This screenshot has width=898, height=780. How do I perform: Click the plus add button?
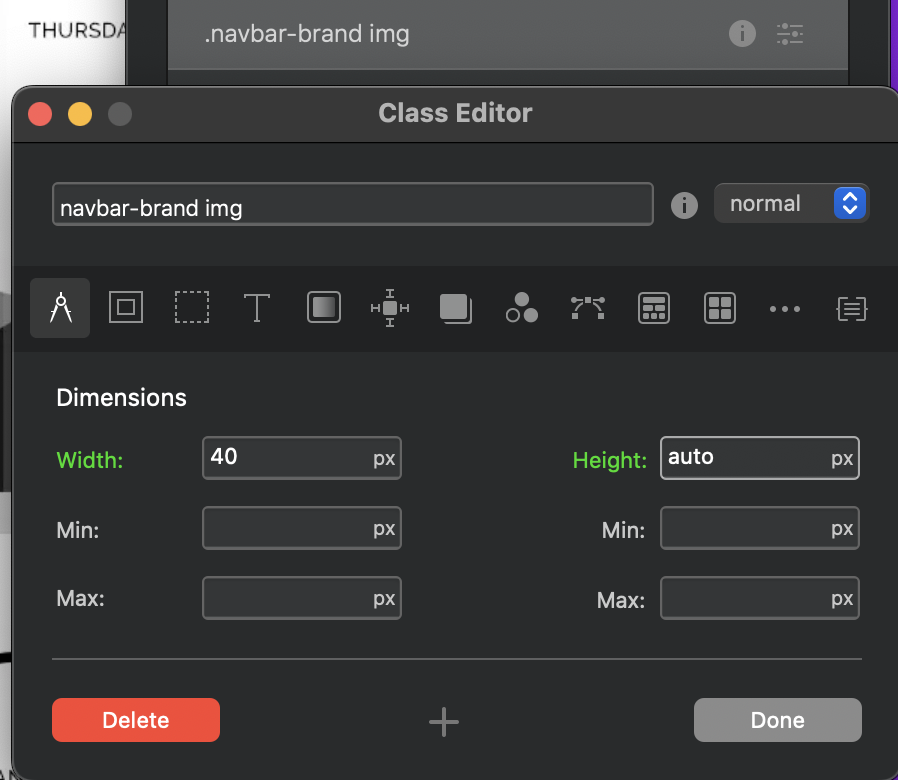pos(444,721)
